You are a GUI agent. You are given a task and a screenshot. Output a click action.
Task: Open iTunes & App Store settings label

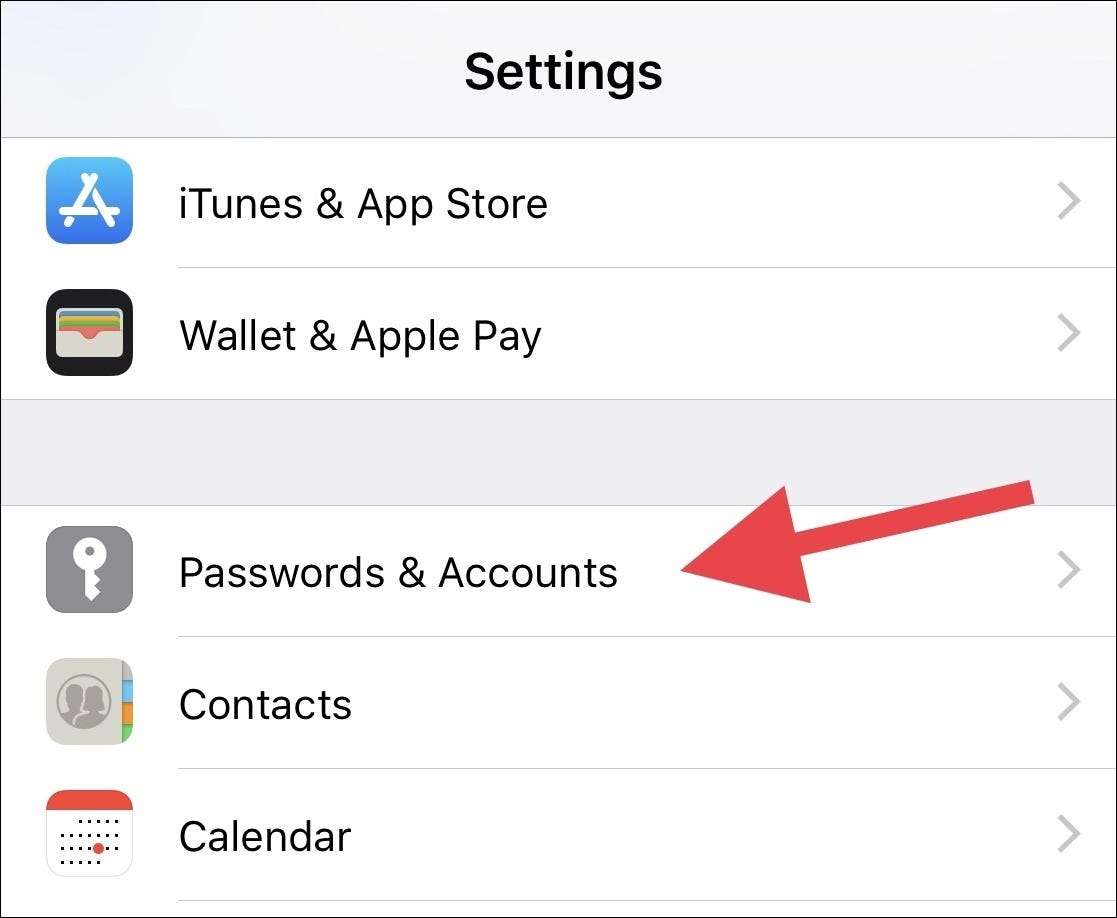click(363, 204)
